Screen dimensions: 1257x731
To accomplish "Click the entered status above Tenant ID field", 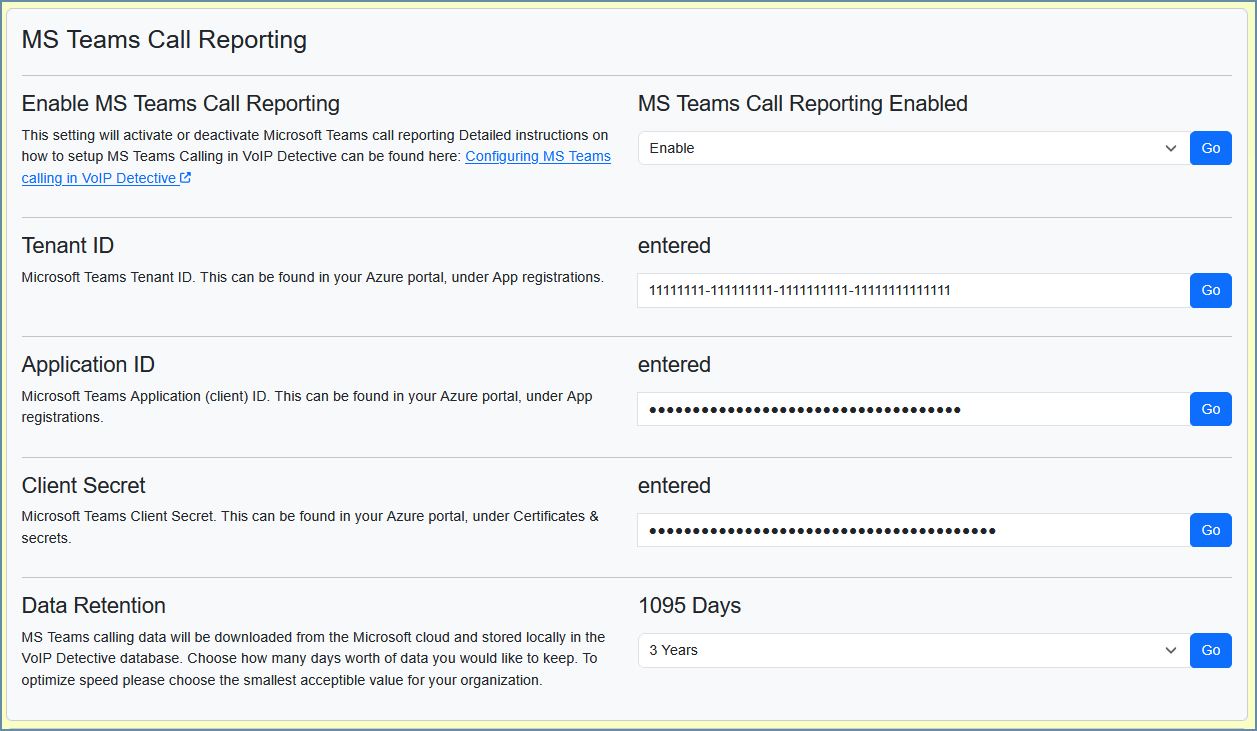I will 674,245.
